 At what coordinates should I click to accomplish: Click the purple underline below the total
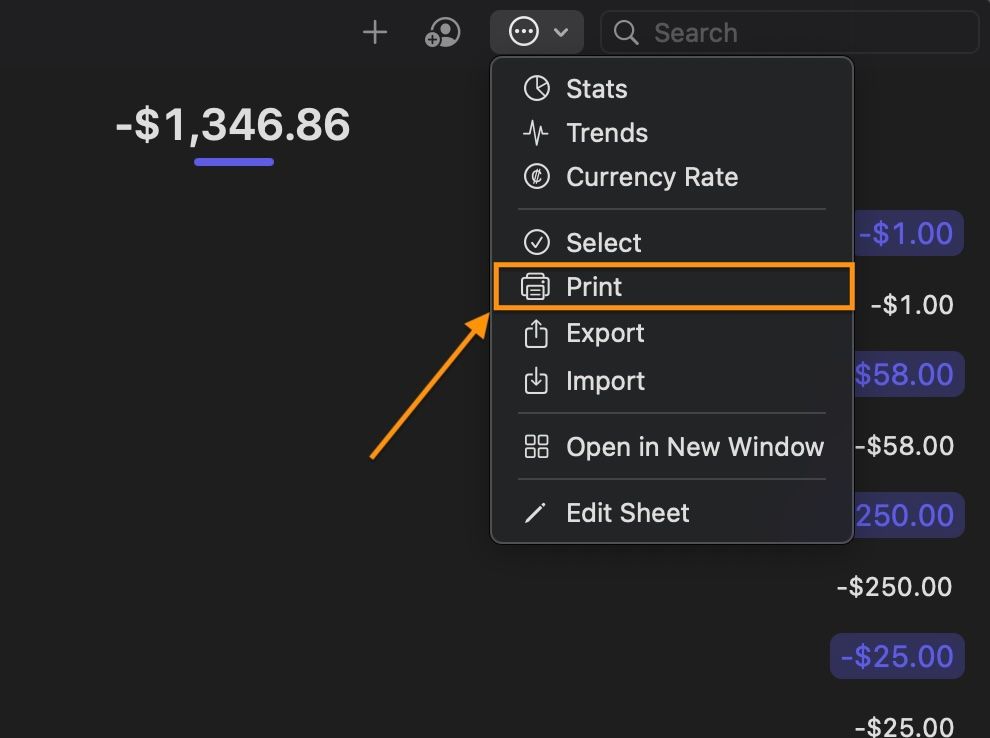[234, 161]
